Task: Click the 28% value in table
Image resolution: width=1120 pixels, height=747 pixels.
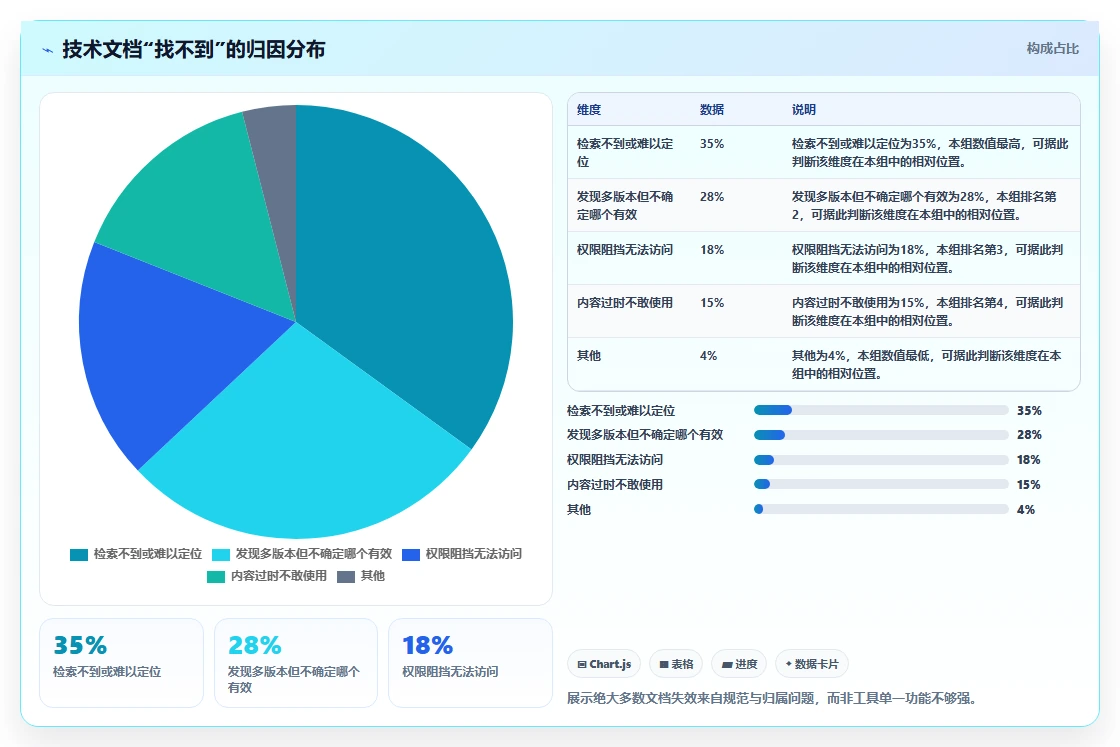Action: 712,196
